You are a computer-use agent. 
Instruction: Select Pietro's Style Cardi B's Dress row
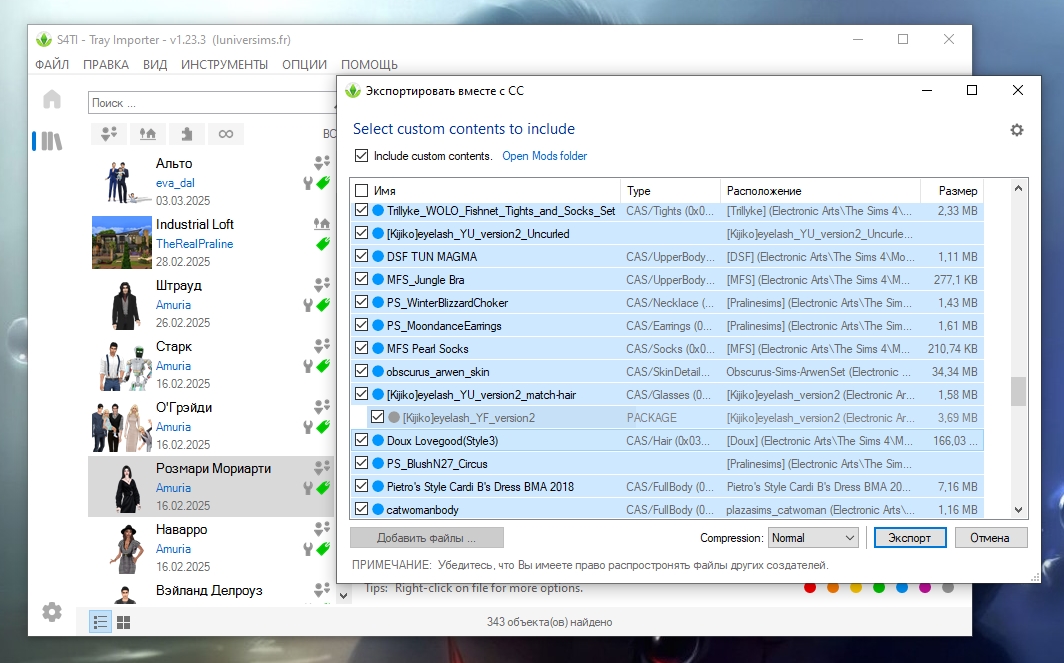(x=667, y=487)
